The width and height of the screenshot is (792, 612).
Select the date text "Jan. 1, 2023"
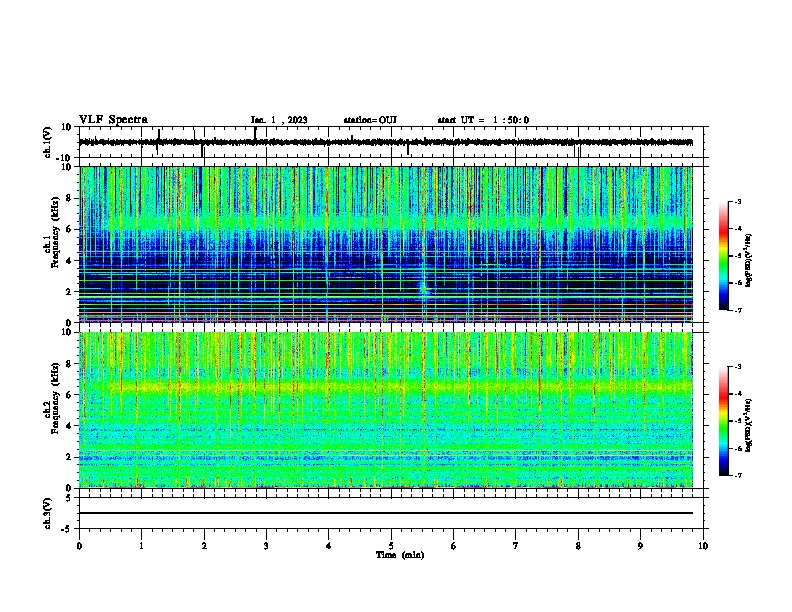point(279,120)
